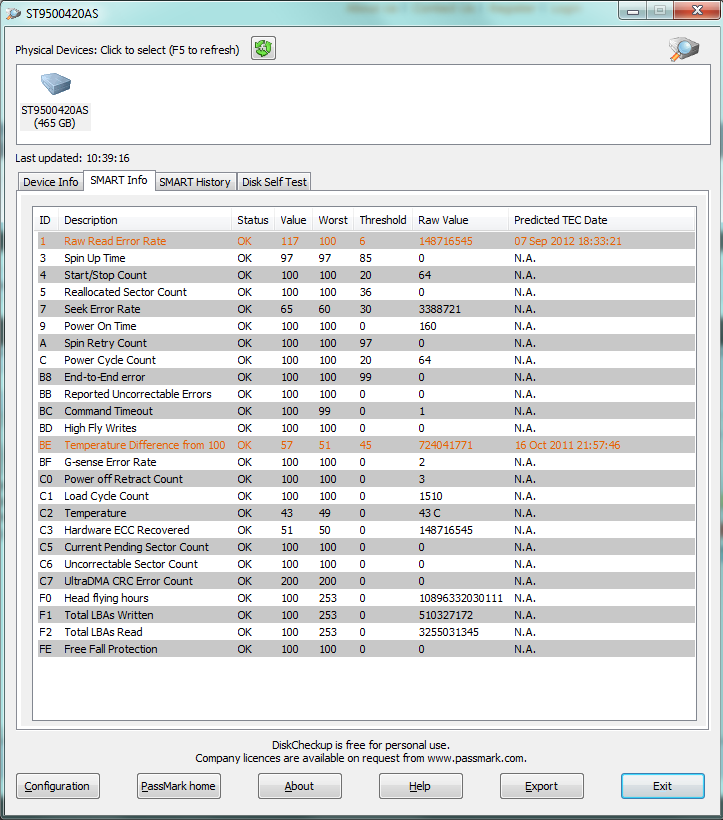Click the Threshold column header
This screenshot has width=723, height=820.
[383, 220]
